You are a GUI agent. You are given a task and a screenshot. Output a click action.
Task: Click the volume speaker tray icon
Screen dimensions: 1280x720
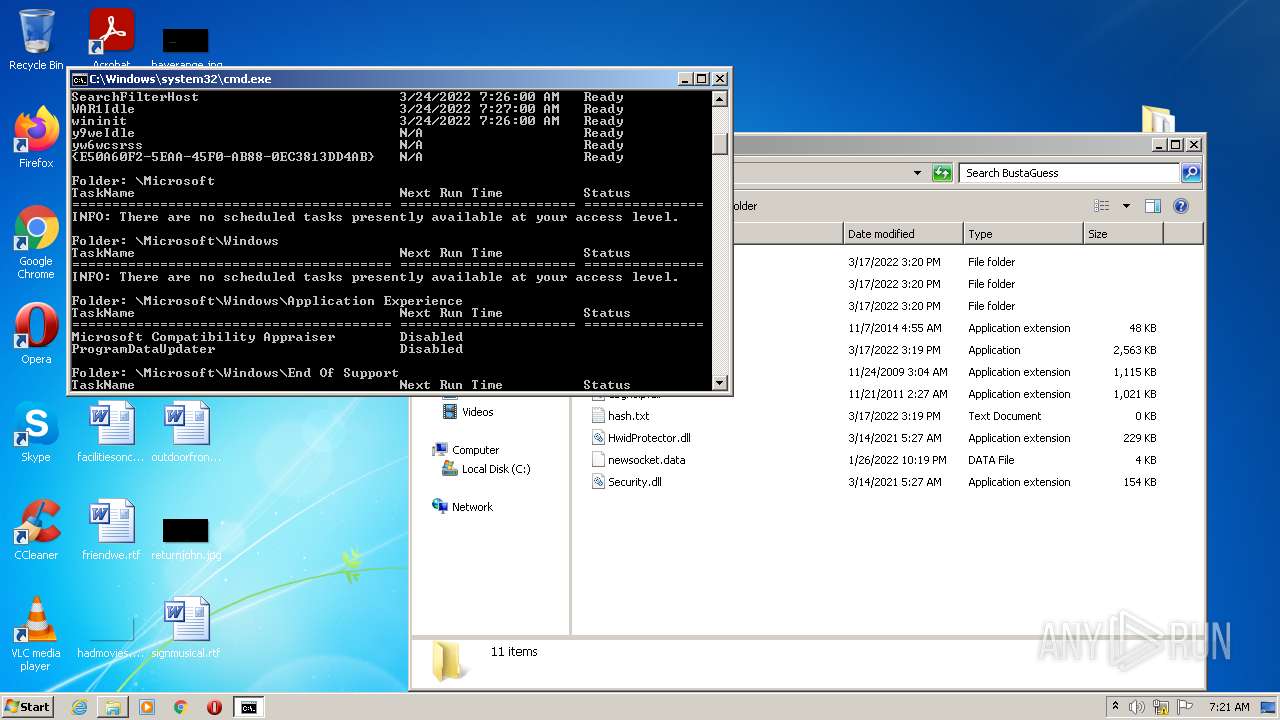click(x=1137, y=707)
